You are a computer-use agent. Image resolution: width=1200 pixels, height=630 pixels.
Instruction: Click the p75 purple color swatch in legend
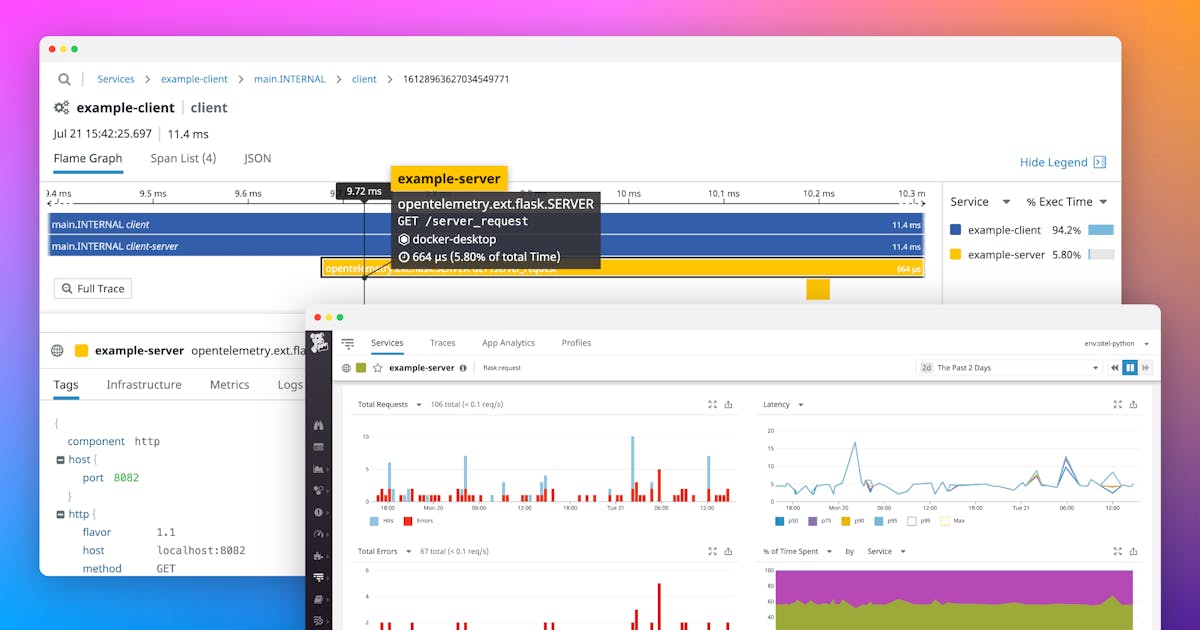[x=812, y=522]
